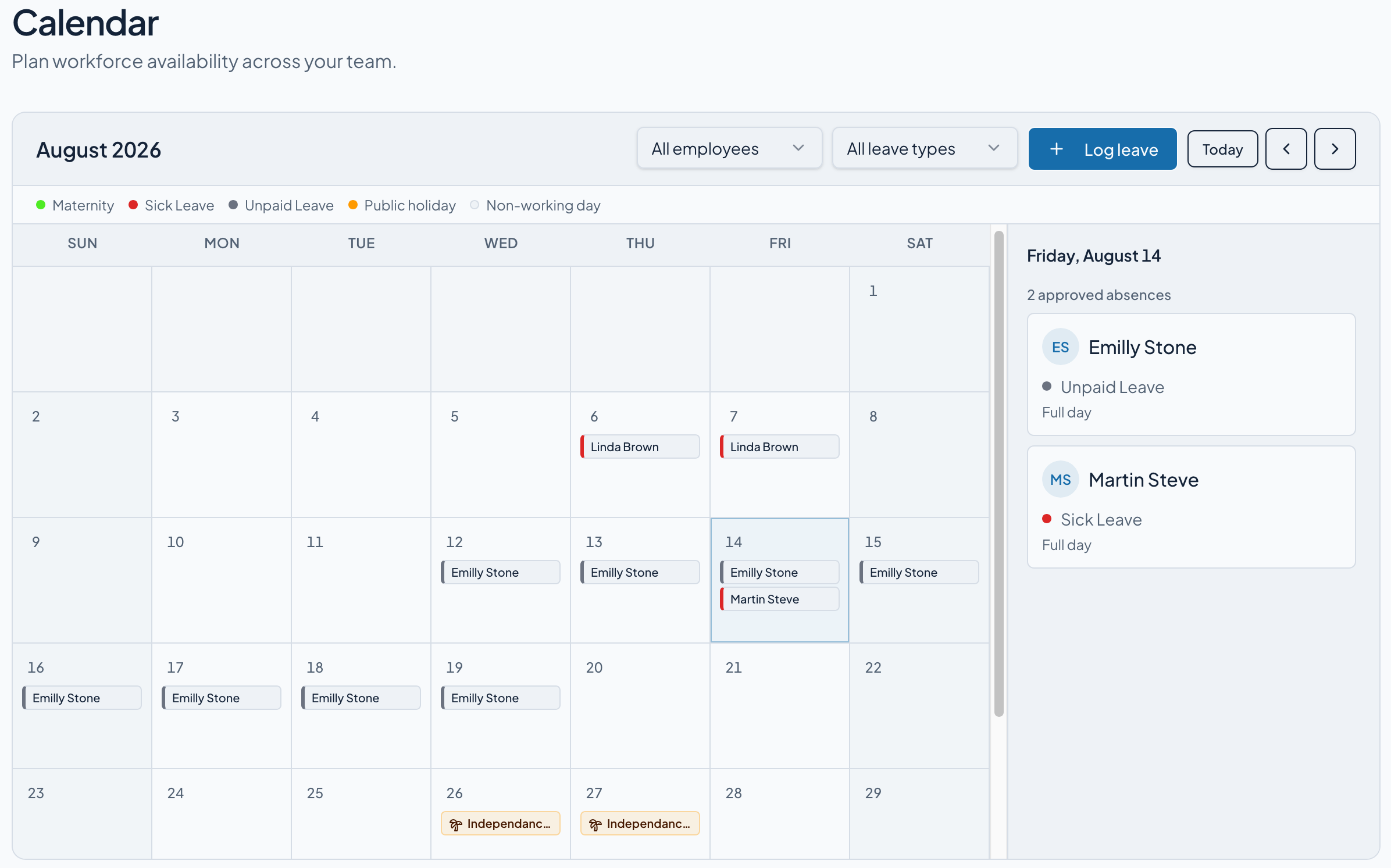This screenshot has height=868, width=1391.
Task: Select August 29 day cell
Action: click(919, 814)
